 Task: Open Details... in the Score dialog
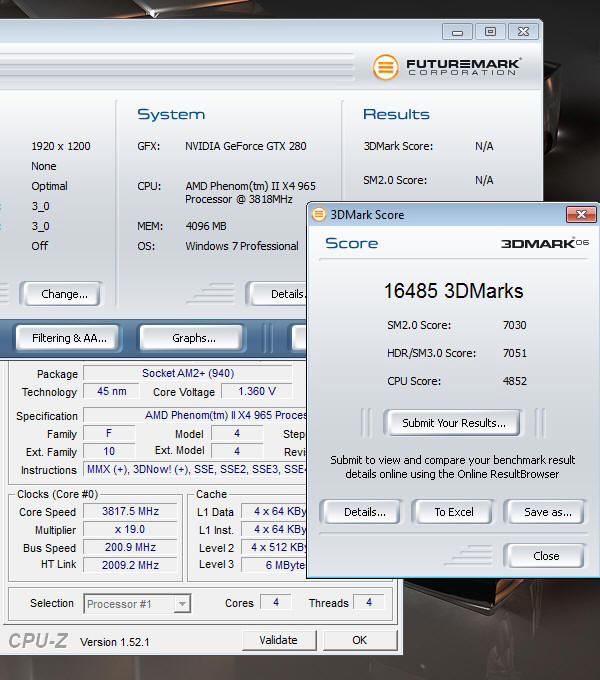[364, 512]
